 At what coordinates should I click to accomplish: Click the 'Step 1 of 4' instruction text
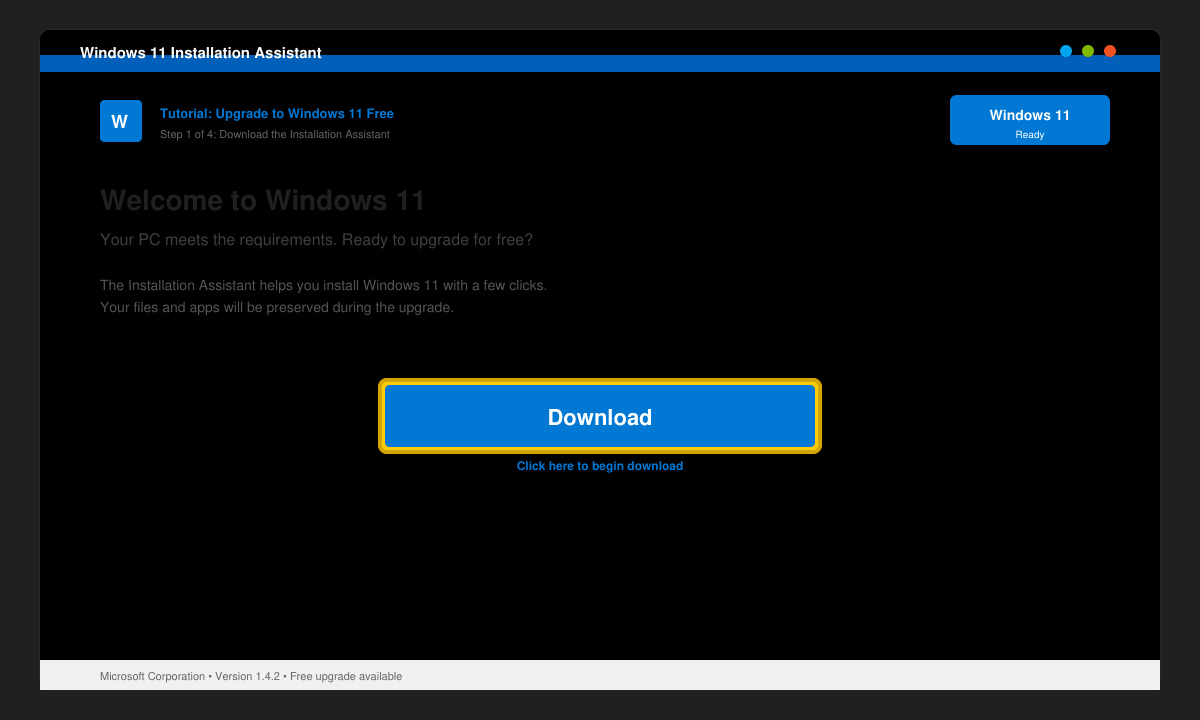click(275, 134)
